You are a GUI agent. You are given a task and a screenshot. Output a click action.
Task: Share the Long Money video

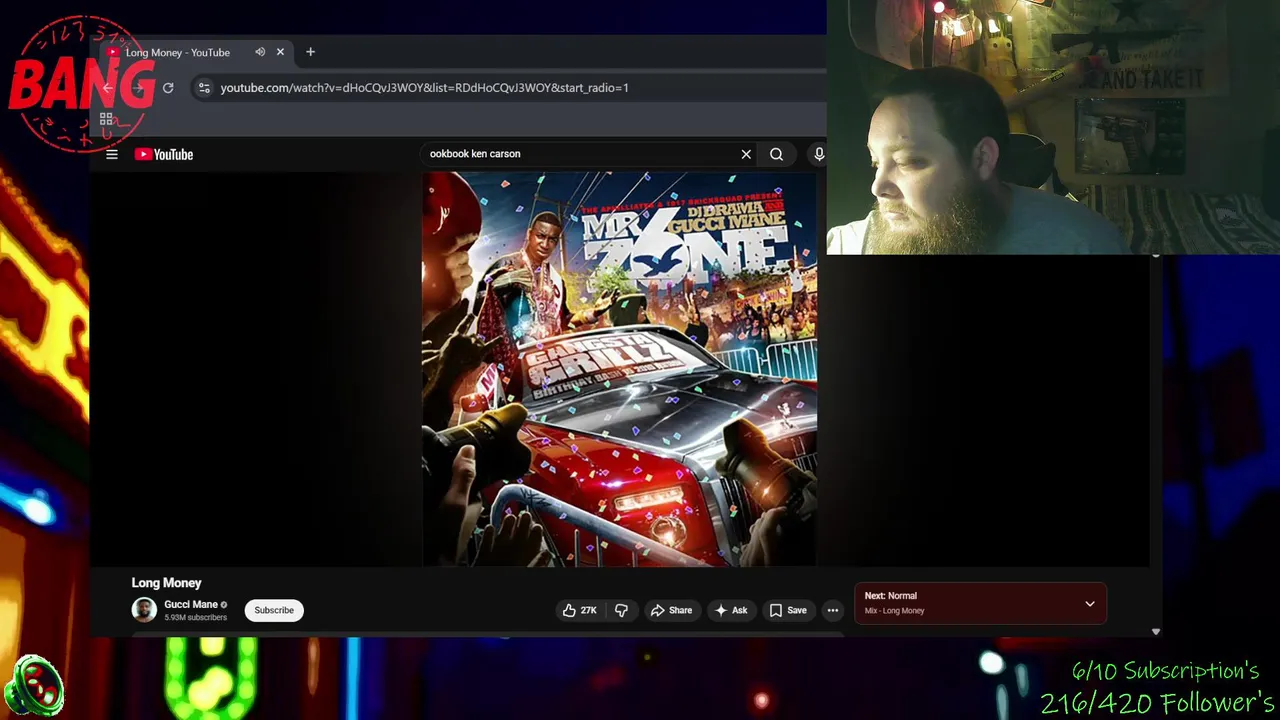(x=671, y=610)
